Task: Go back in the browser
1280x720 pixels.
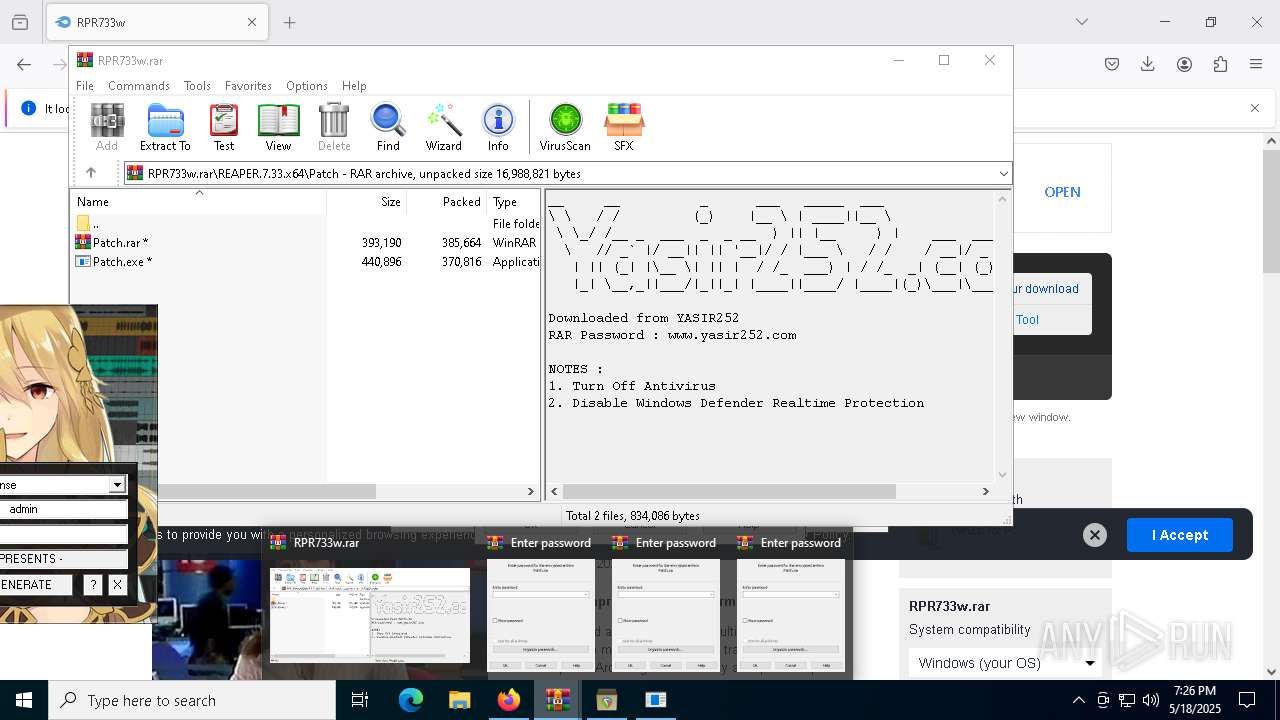Action: pyautogui.click(x=24, y=64)
